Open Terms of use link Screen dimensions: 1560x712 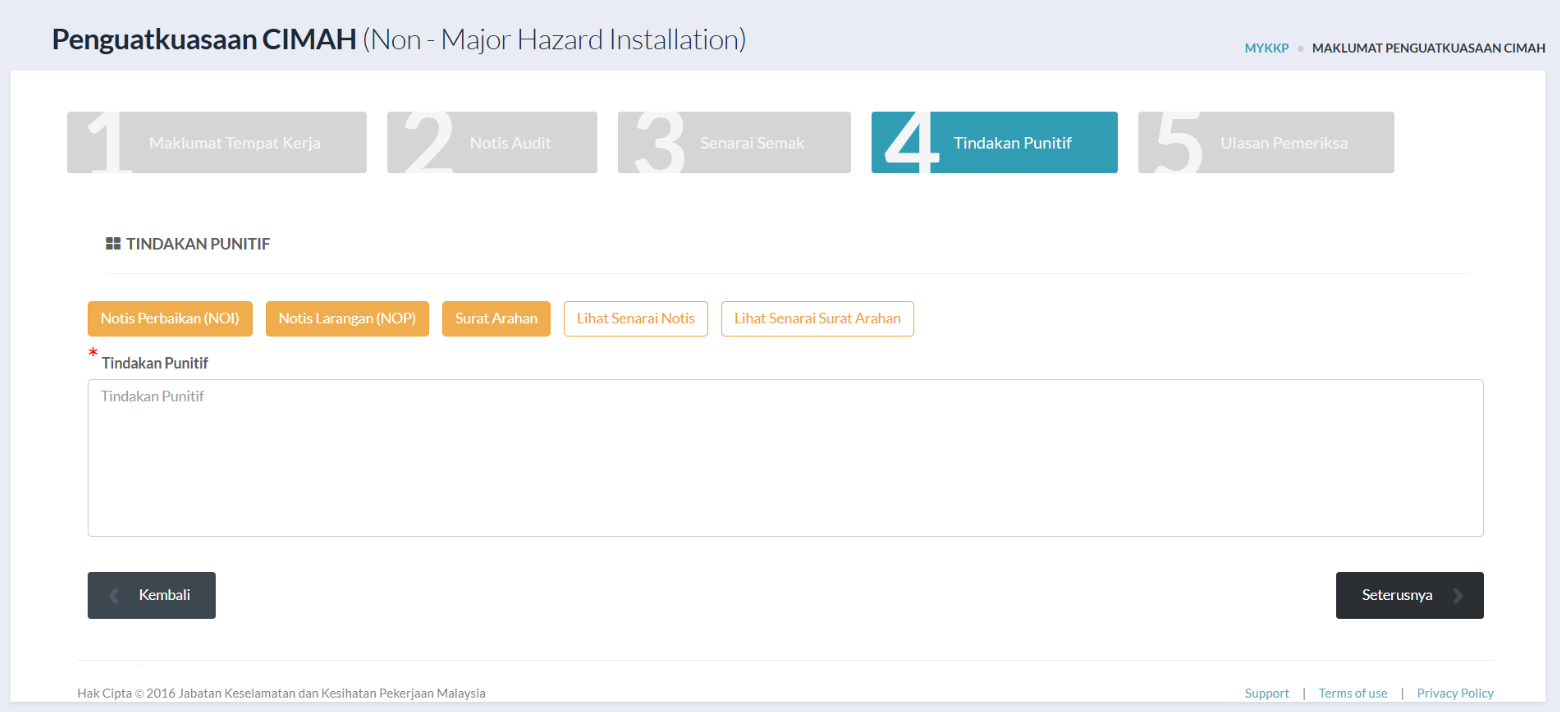(1353, 693)
